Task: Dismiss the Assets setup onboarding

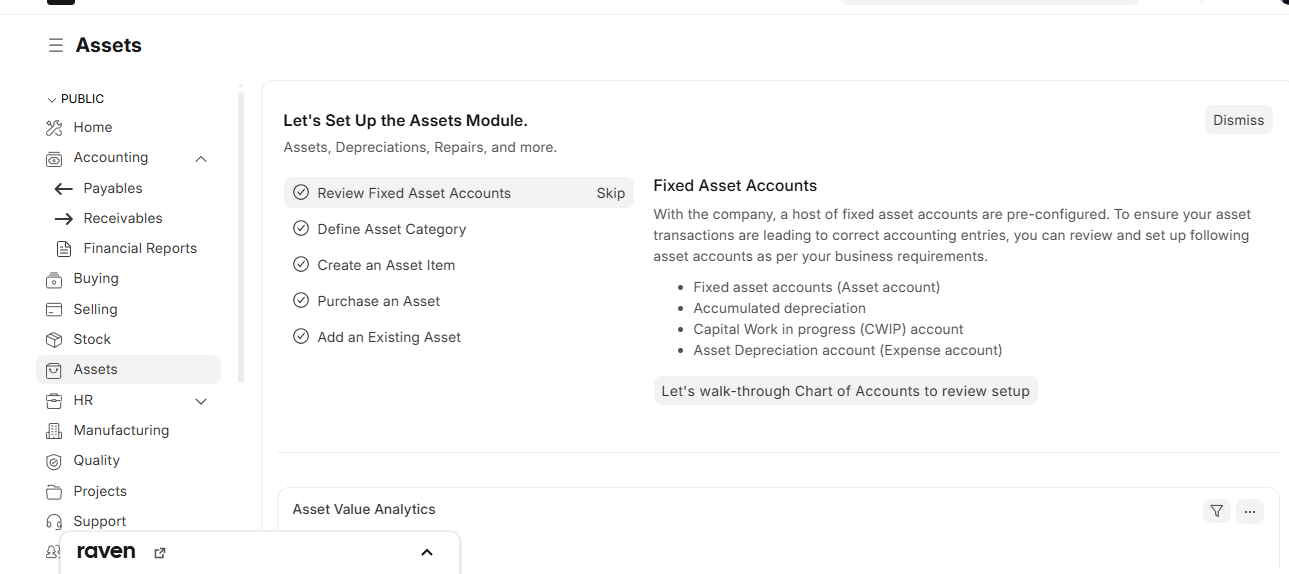Action: pos(1238,120)
